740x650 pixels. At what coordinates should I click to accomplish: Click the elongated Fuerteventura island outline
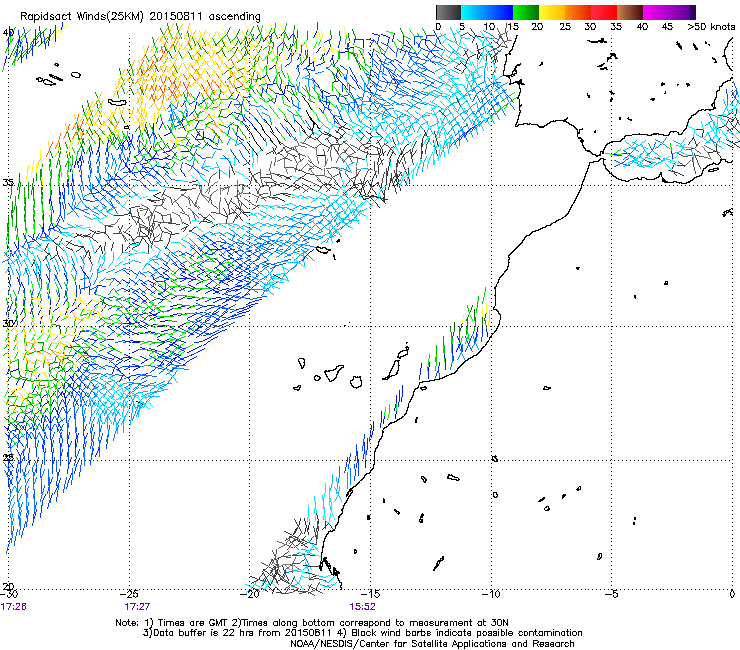[391, 370]
